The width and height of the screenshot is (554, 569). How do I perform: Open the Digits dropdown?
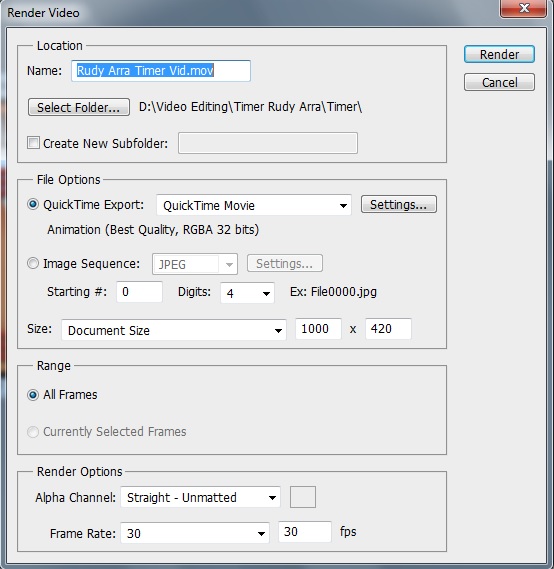click(247, 293)
